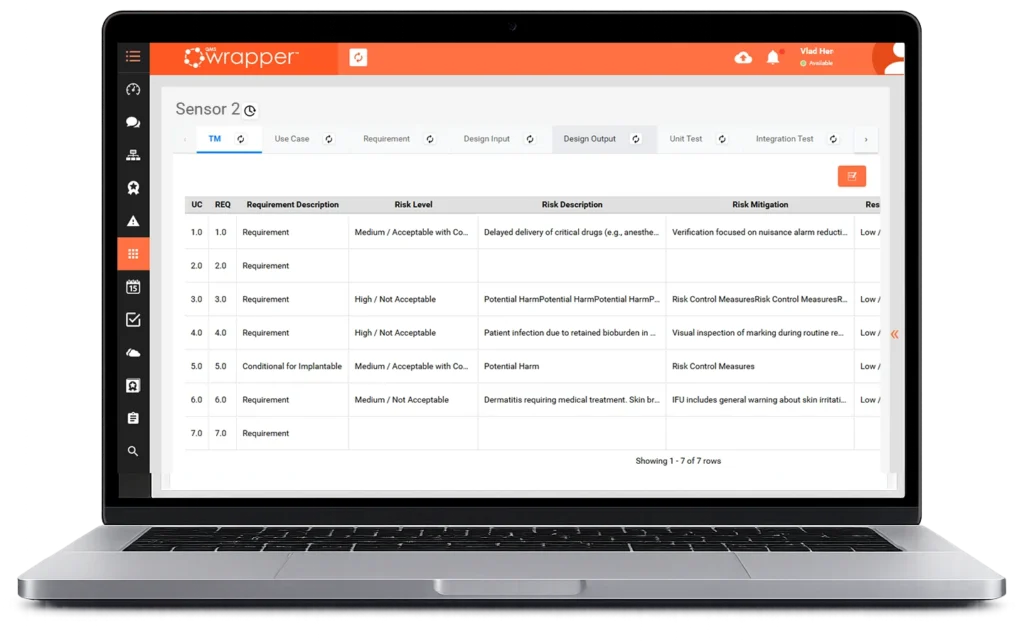
Task: Select the tasks checklist icon in sidebar
Action: (133, 320)
